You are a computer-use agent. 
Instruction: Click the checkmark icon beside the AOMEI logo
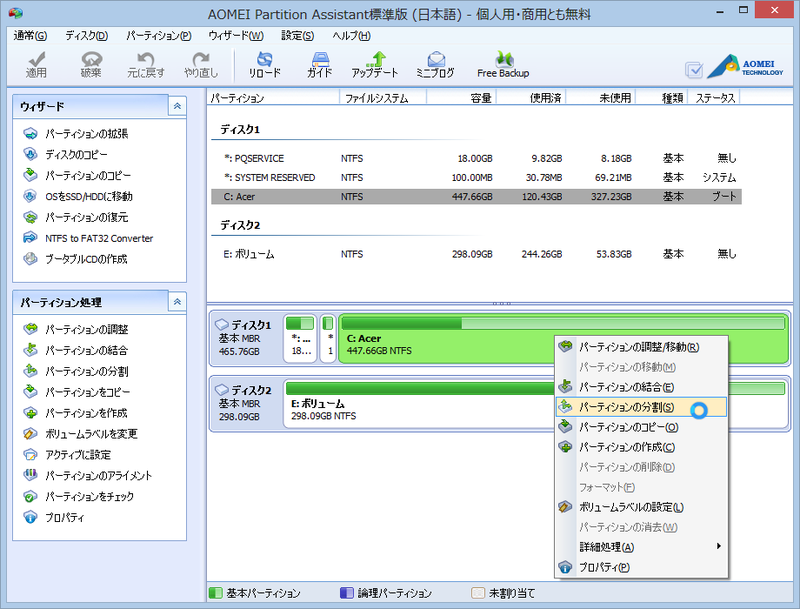[x=694, y=70]
